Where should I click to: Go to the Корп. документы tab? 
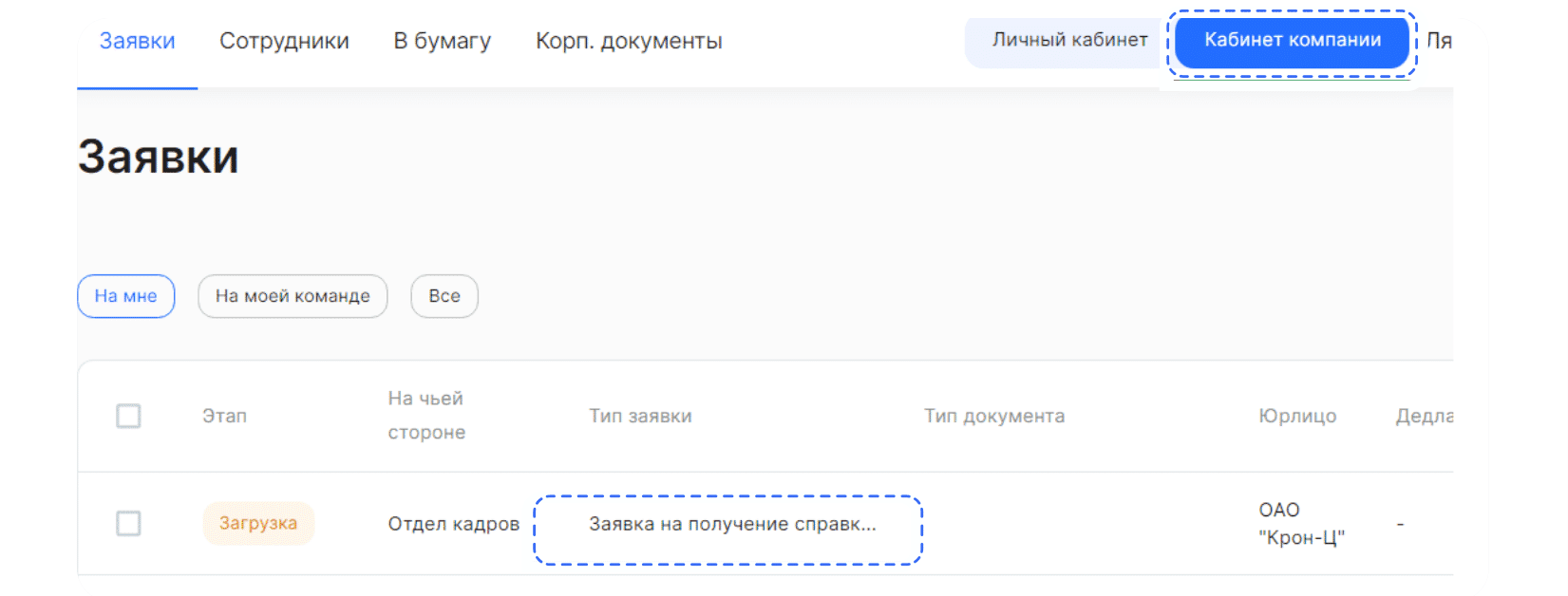(x=629, y=42)
